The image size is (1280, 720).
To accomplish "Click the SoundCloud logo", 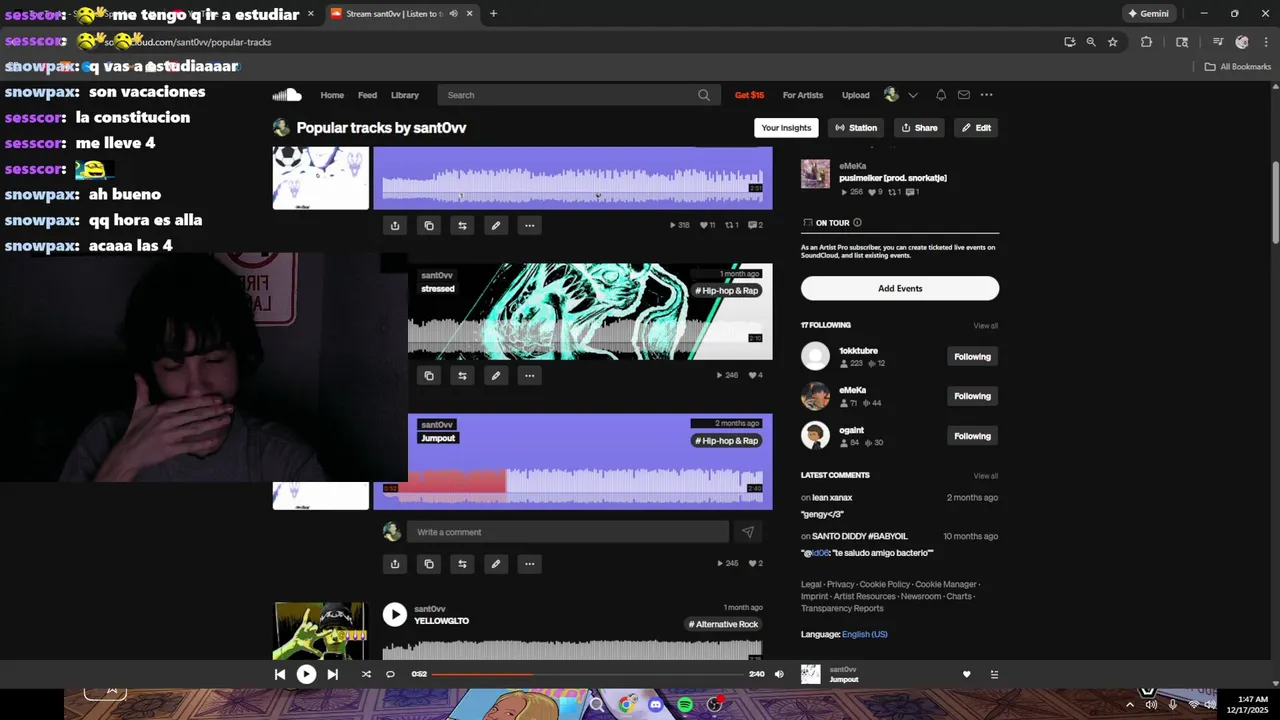I will click(x=287, y=95).
